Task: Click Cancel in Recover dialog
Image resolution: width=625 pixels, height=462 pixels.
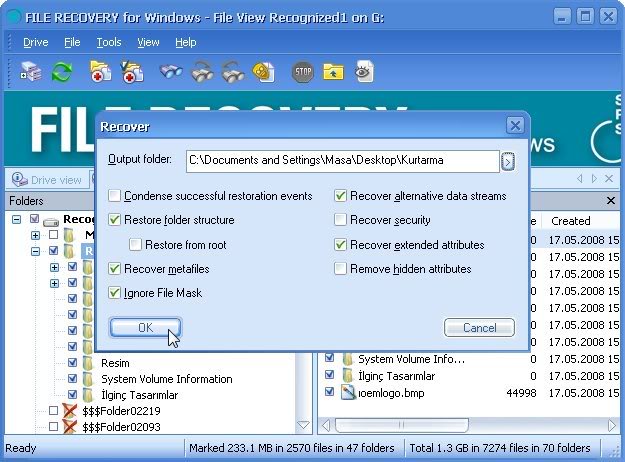Action: 479,328
